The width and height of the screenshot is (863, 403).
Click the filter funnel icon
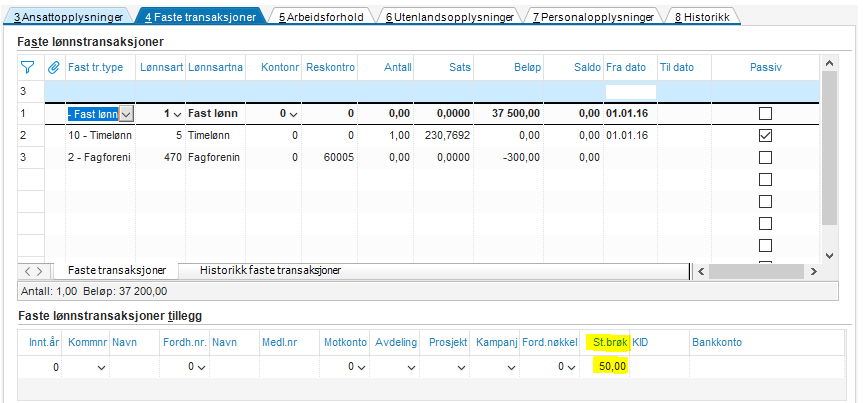[x=27, y=68]
